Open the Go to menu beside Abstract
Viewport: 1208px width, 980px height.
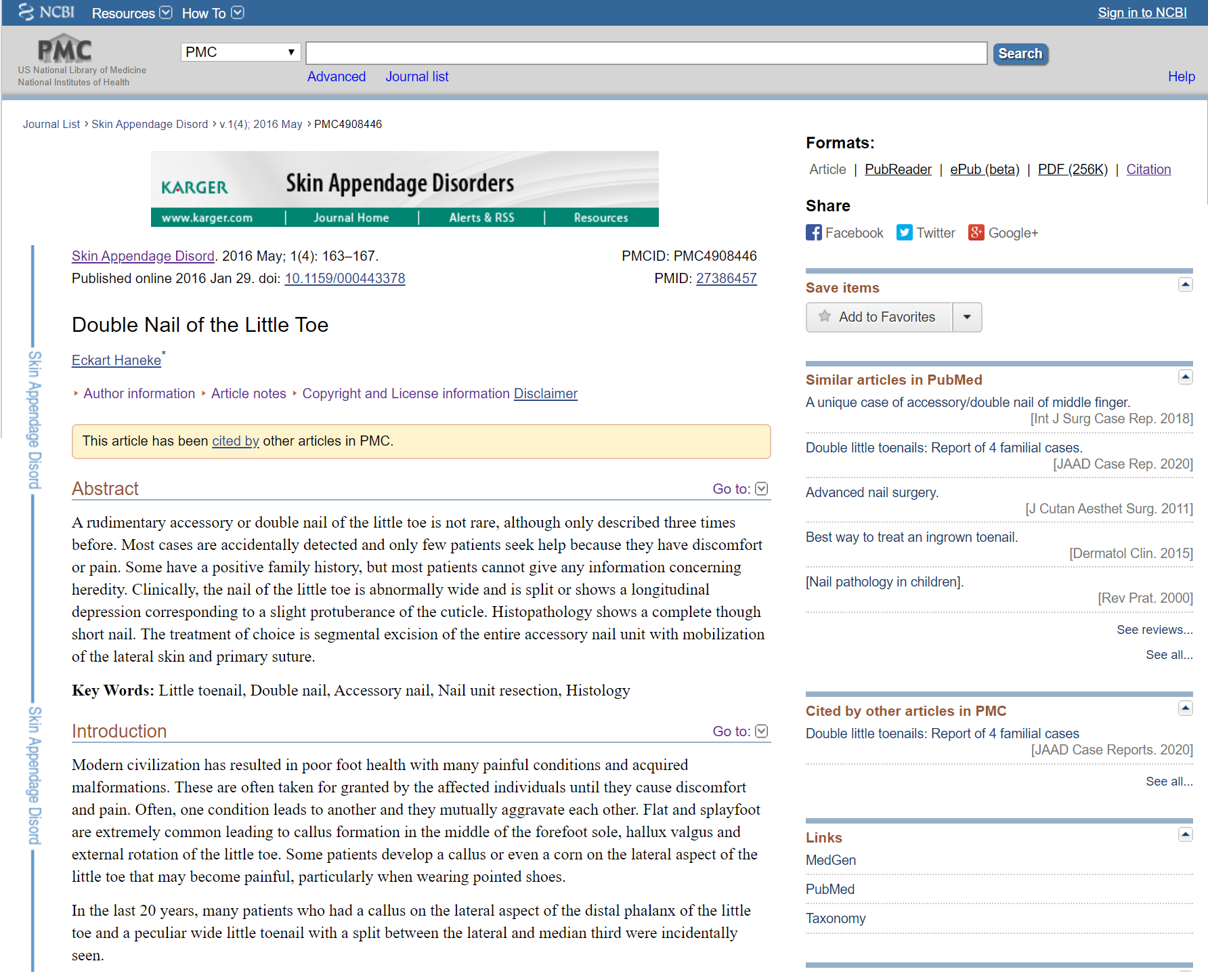tap(740, 489)
